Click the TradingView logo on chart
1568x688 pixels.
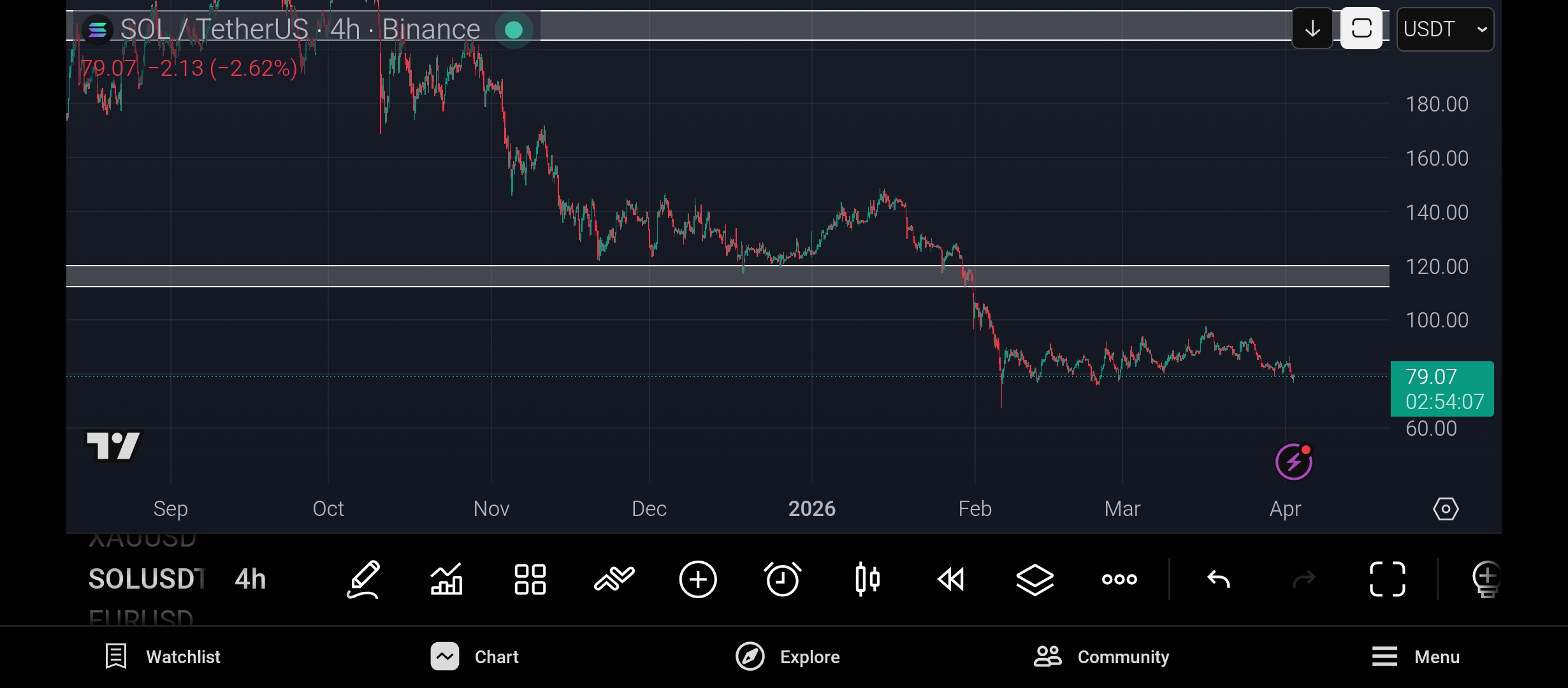click(113, 446)
